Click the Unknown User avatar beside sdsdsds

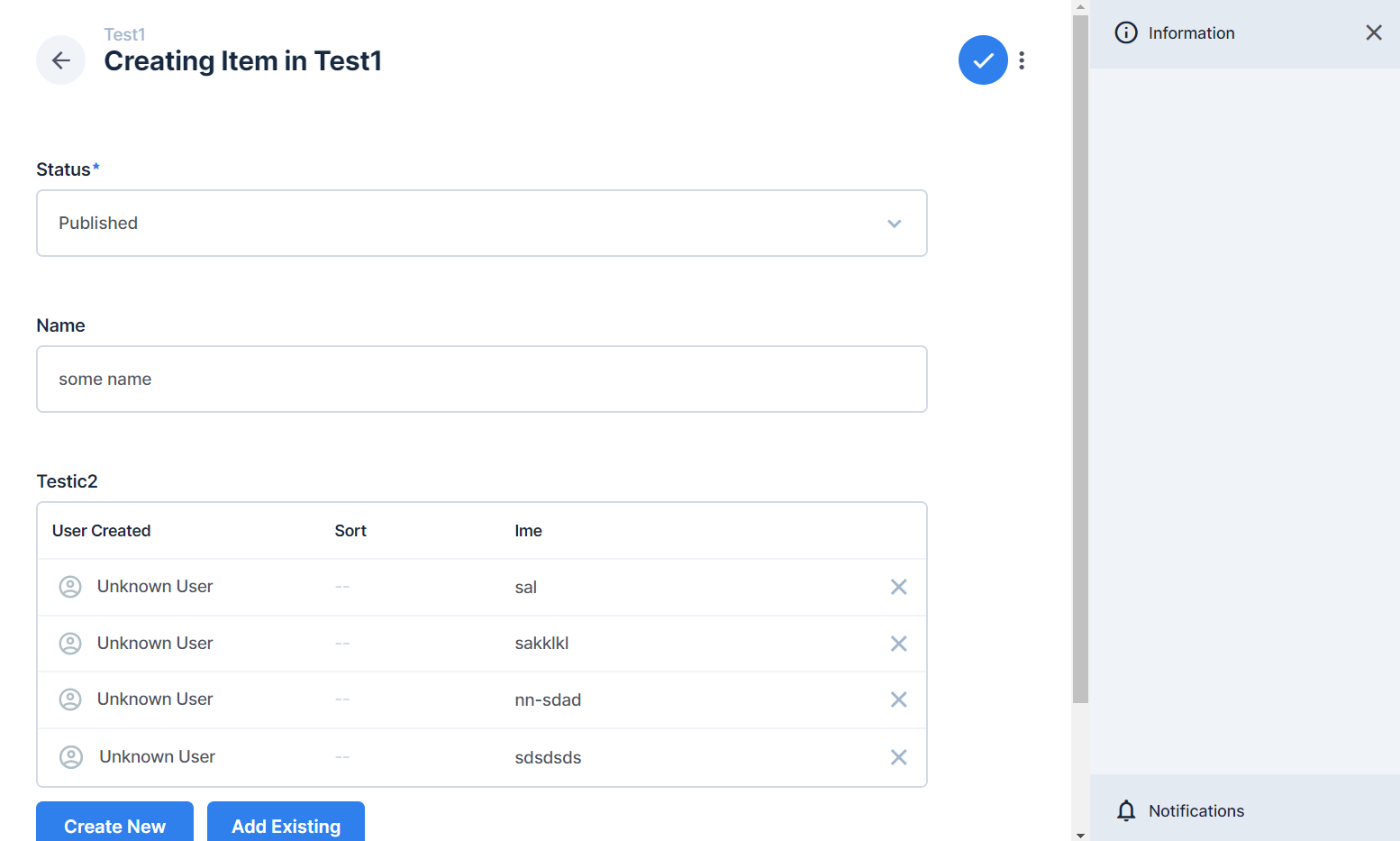coord(71,756)
